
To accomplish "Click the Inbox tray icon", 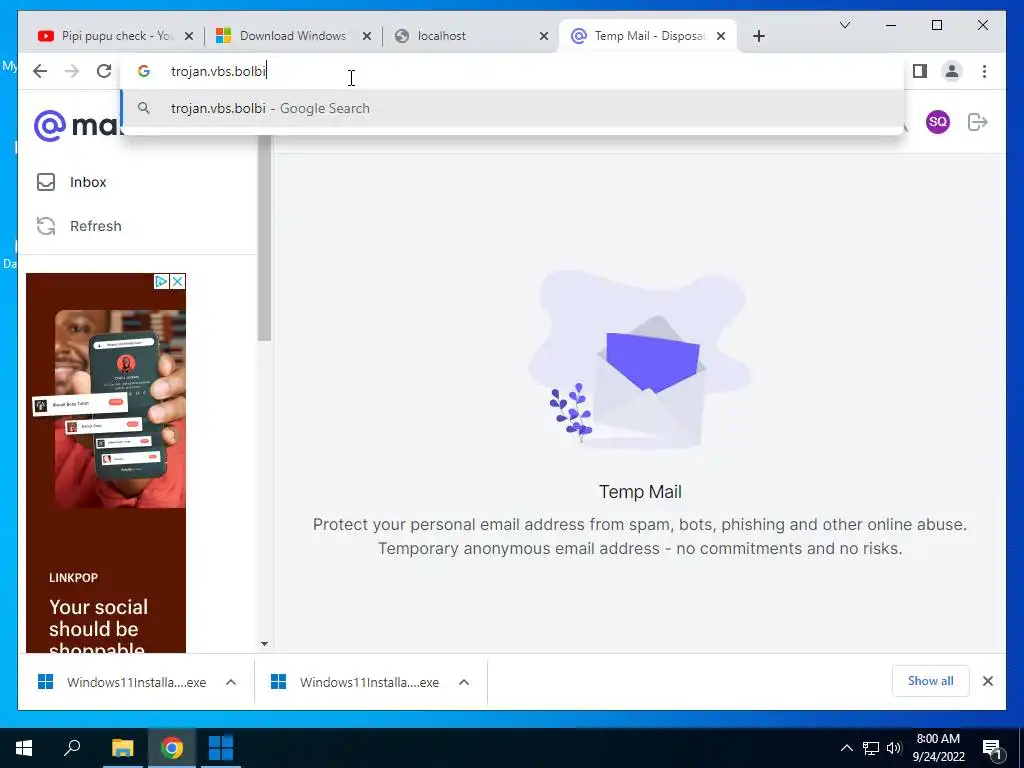I will pos(46,182).
